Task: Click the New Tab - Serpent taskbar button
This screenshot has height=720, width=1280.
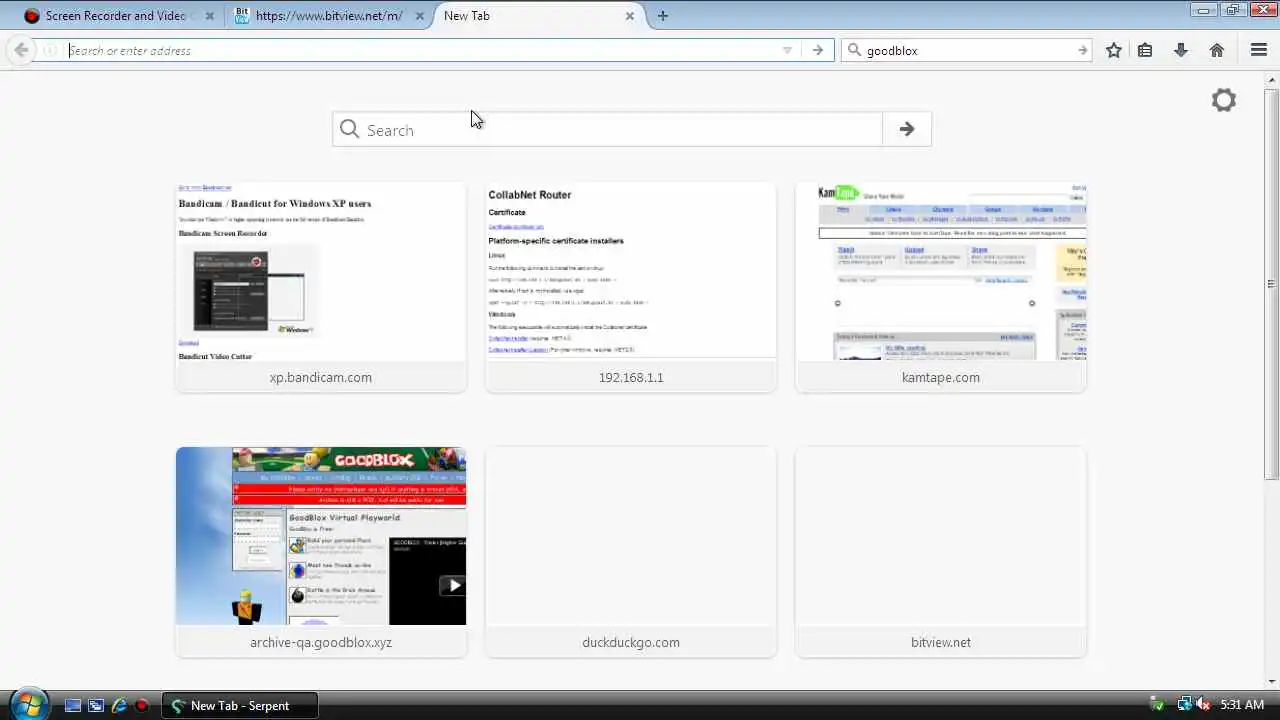Action: tap(240, 705)
